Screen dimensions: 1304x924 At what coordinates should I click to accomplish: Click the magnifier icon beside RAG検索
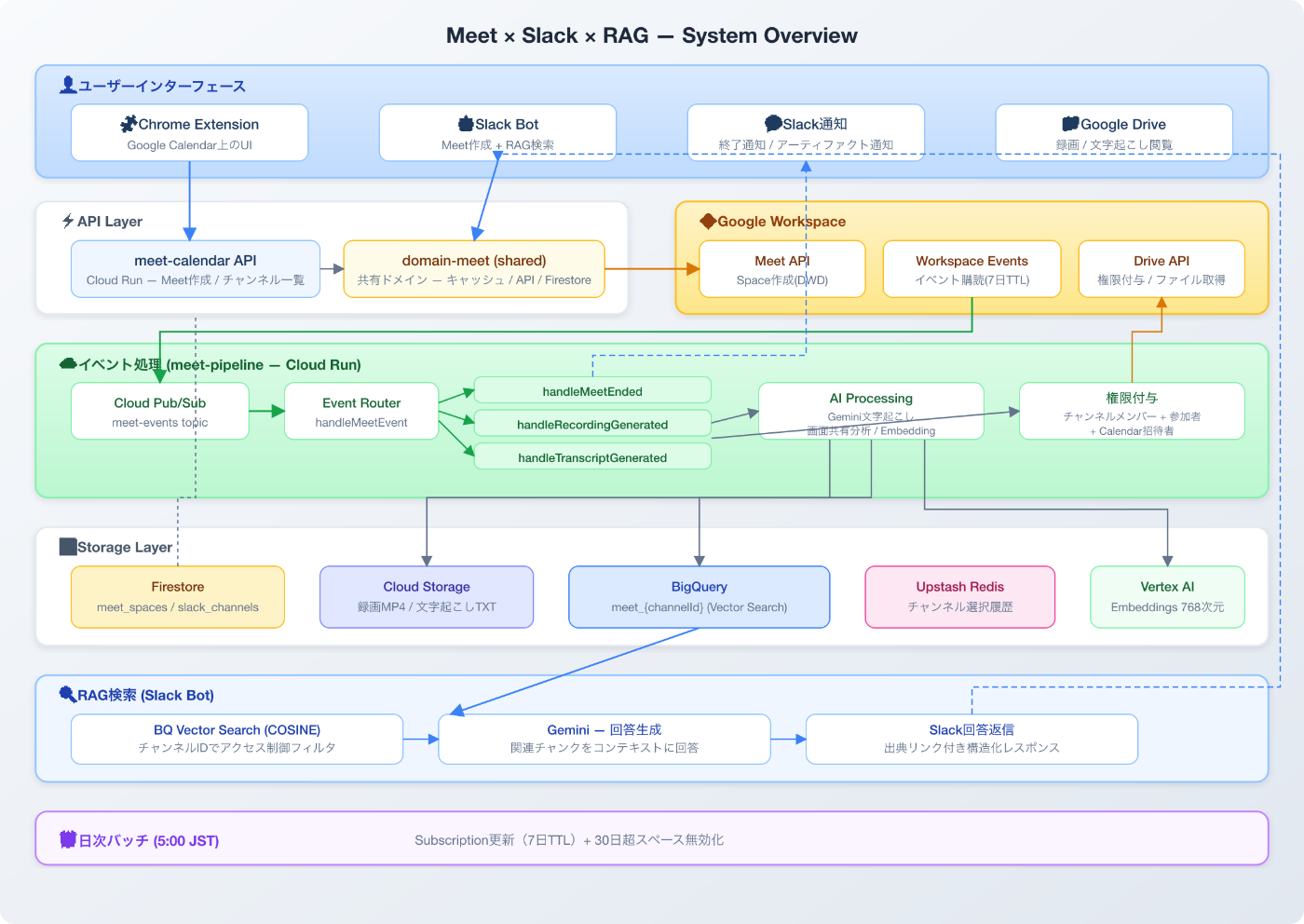(x=68, y=695)
